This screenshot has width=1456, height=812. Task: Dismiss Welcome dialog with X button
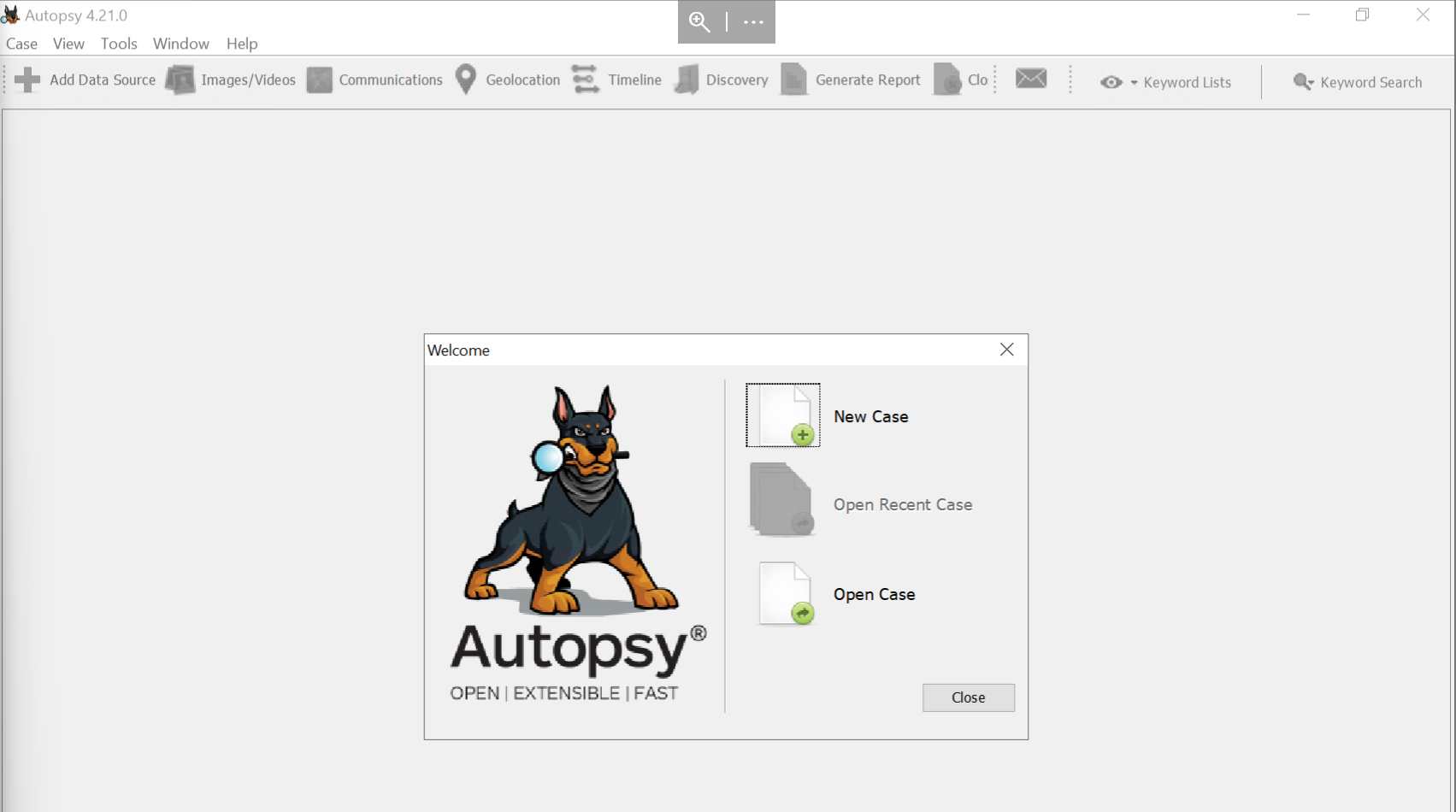coord(1007,350)
